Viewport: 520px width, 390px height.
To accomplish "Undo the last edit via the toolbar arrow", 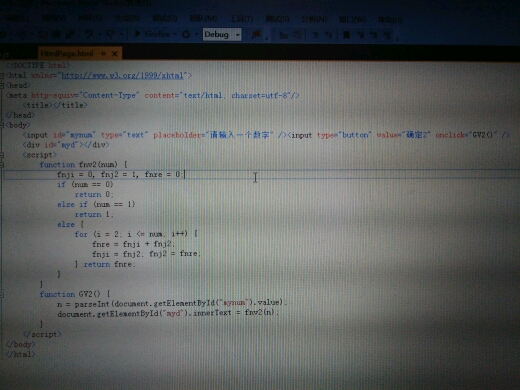I will pyautogui.click(x=88, y=34).
